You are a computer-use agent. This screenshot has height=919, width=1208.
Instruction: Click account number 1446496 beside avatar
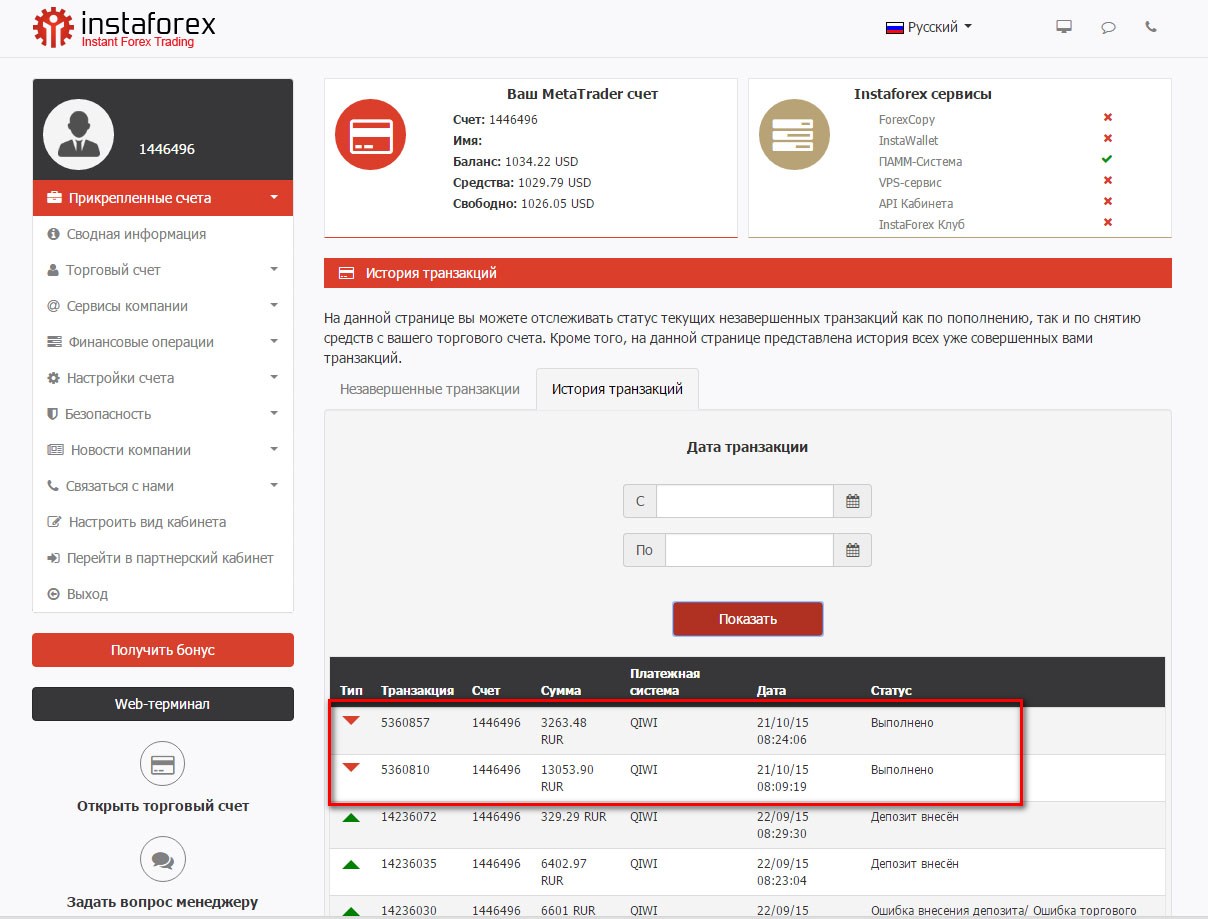coord(166,149)
